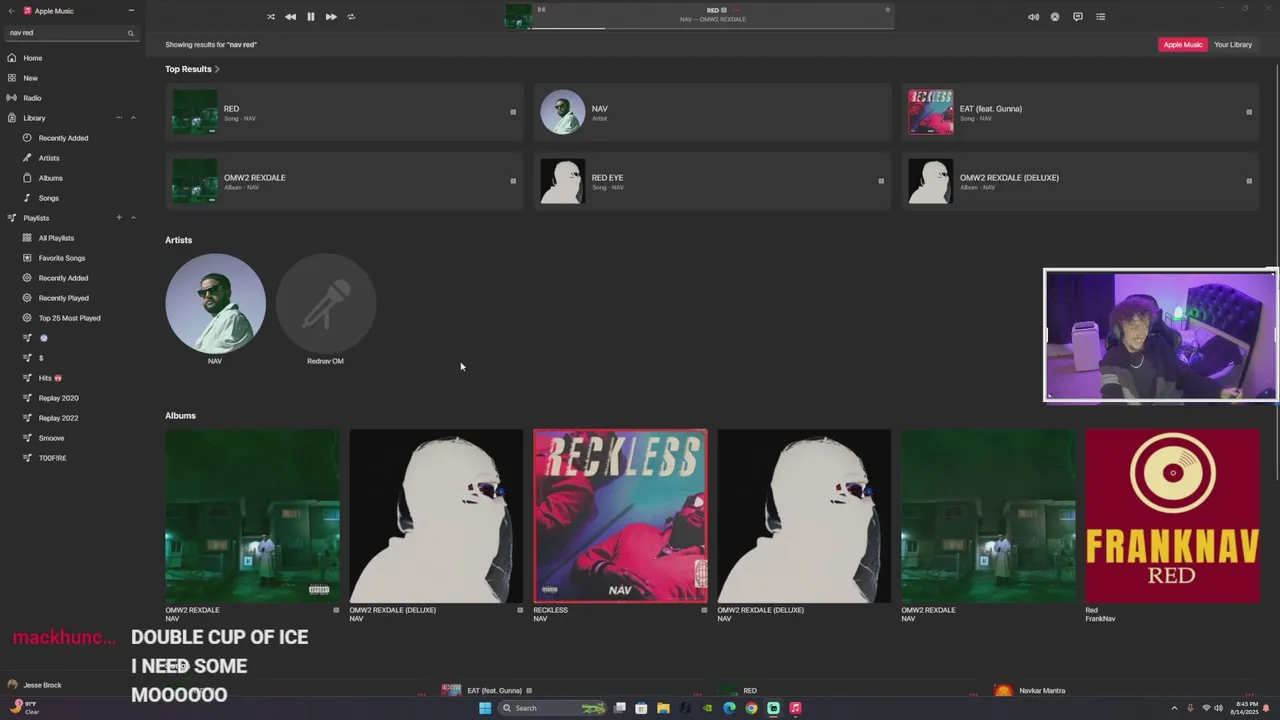Screen dimensions: 1280x720
Task: Pause the current song
Action: 310,17
